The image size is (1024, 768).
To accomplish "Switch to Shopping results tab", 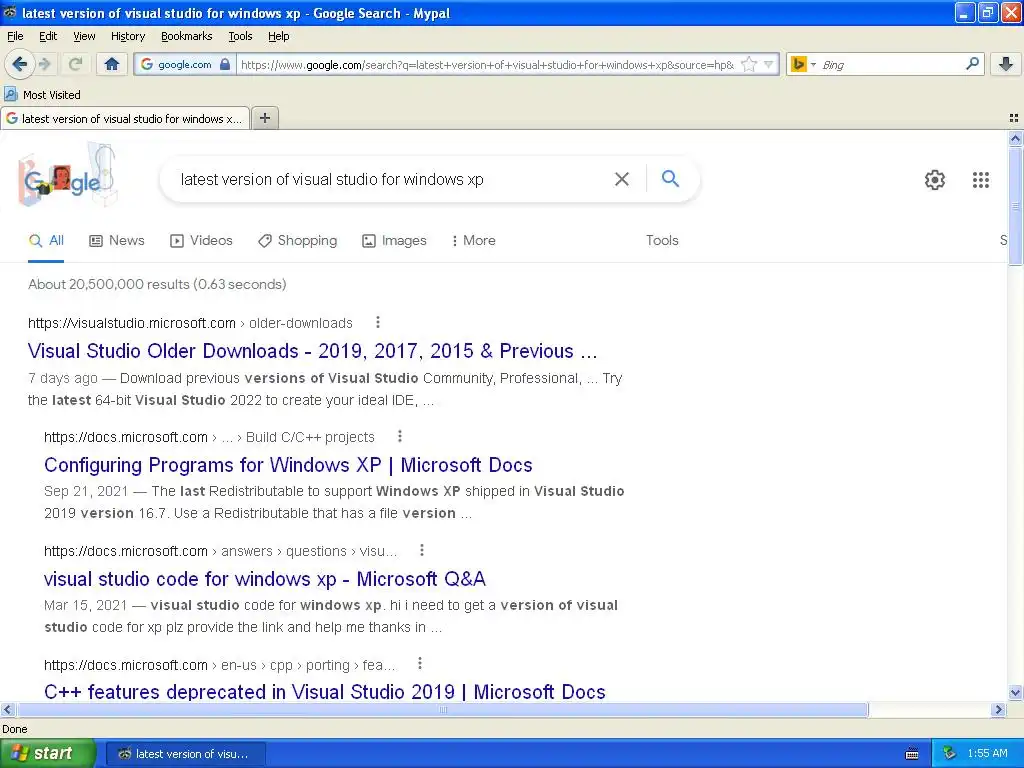I will pos(297,240).
